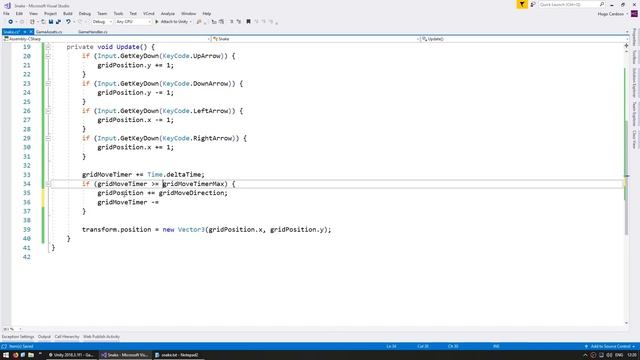Open the Window menu

pos(189,14)
